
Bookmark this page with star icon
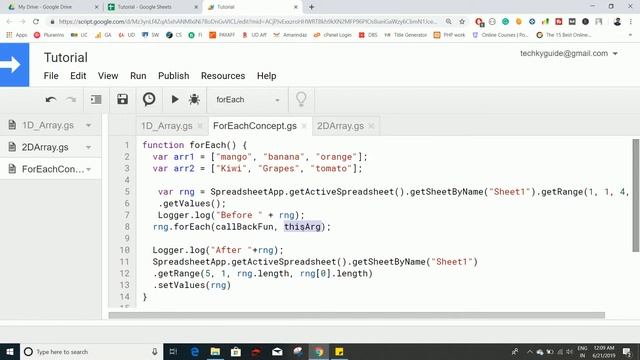[x=462, y=22]
